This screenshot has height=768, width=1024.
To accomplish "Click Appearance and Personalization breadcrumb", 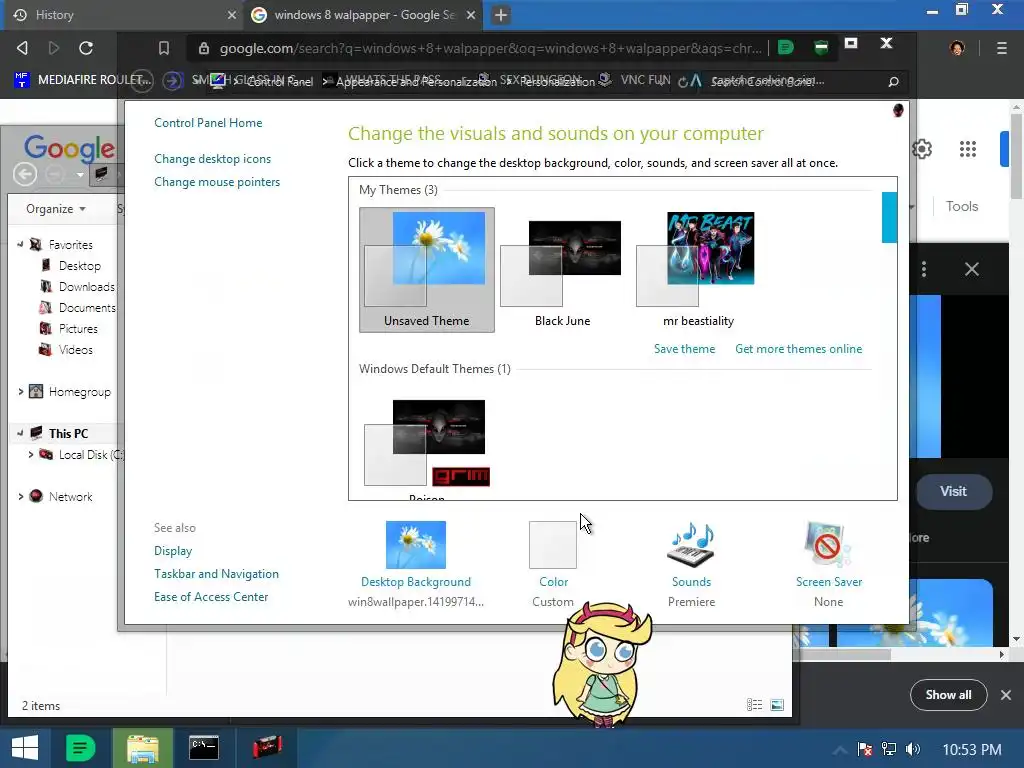I will point(416,82).
